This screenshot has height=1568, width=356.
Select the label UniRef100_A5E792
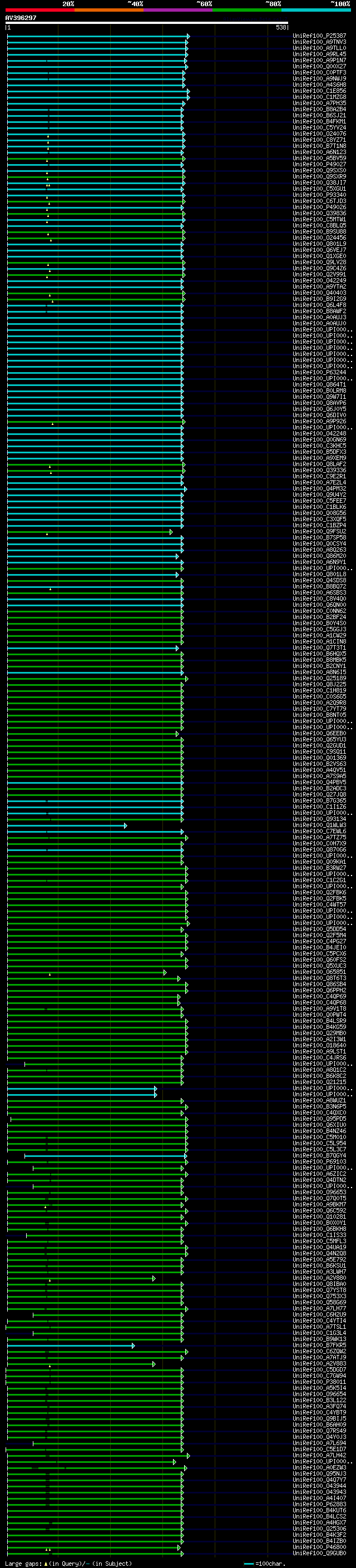319,1259
